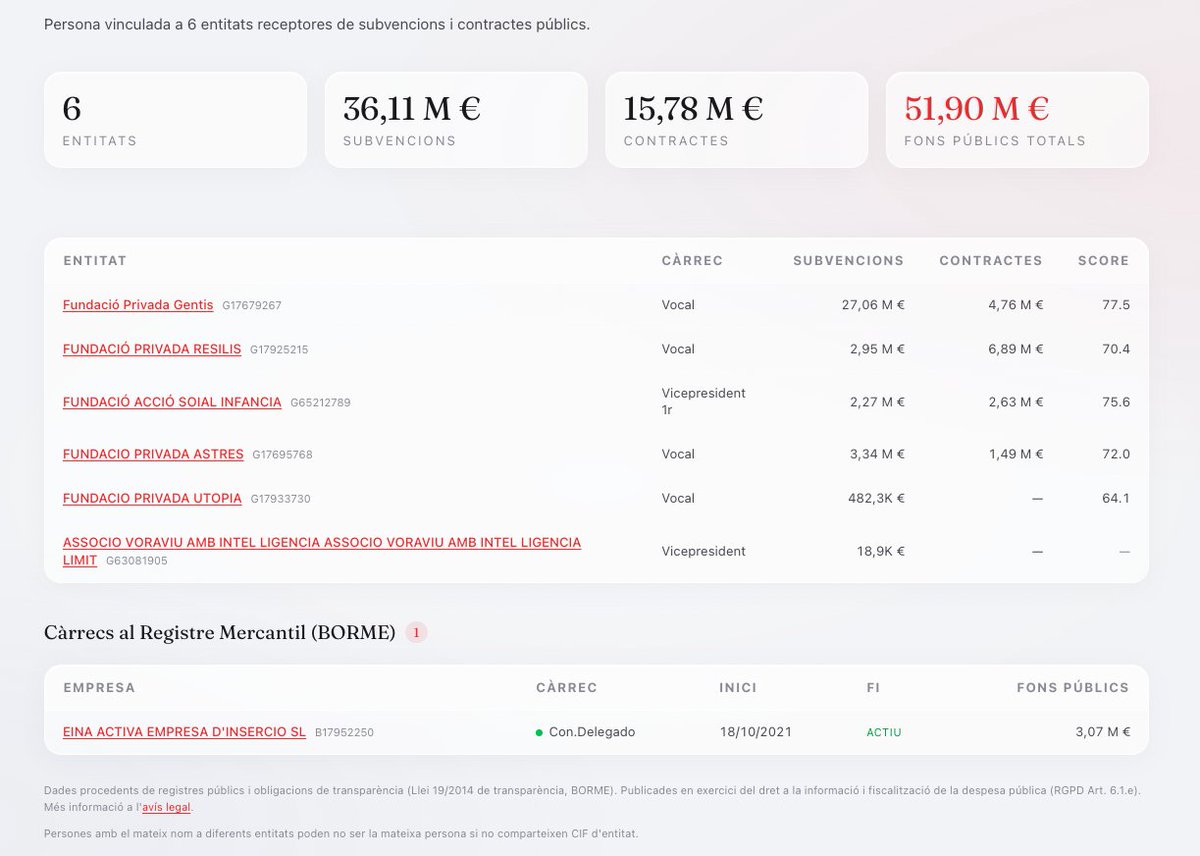The height and width of the screenshot is (856, 1200).
Task: Click the CIF code B17952250
Action: click(x=344, y=733)
